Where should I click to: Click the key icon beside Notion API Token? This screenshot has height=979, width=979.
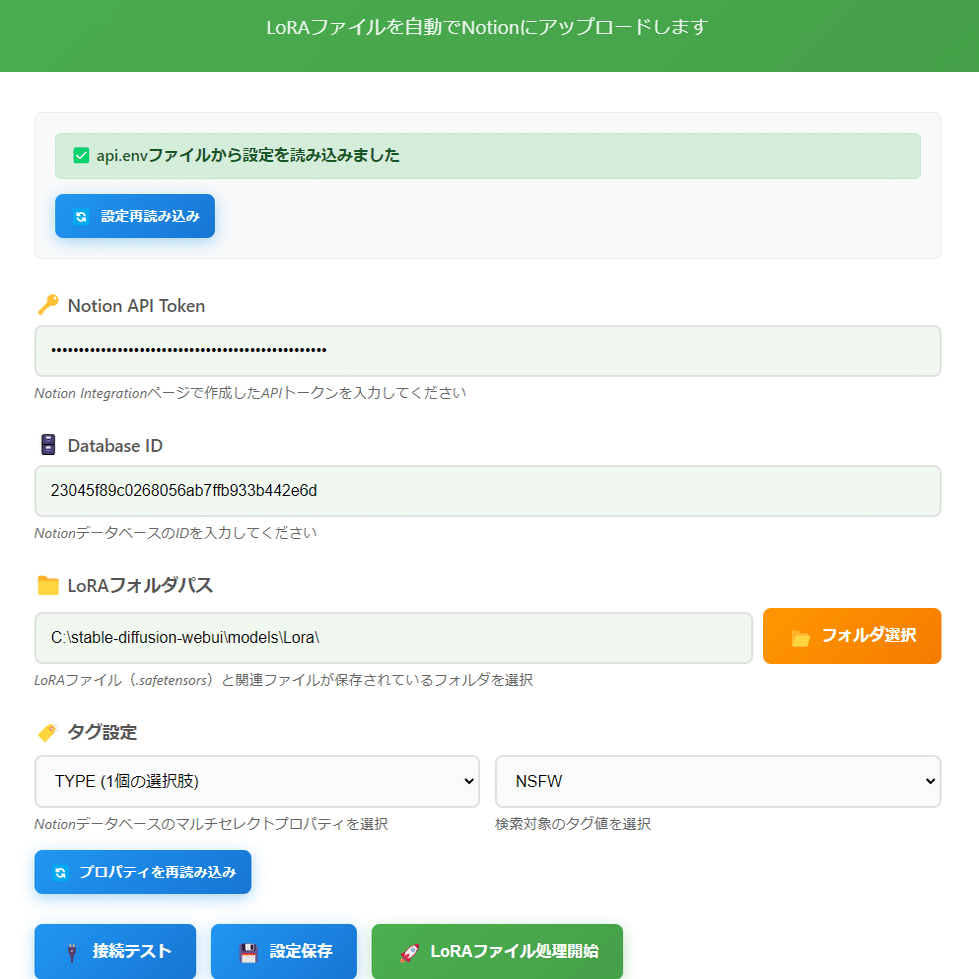point(48,305)
